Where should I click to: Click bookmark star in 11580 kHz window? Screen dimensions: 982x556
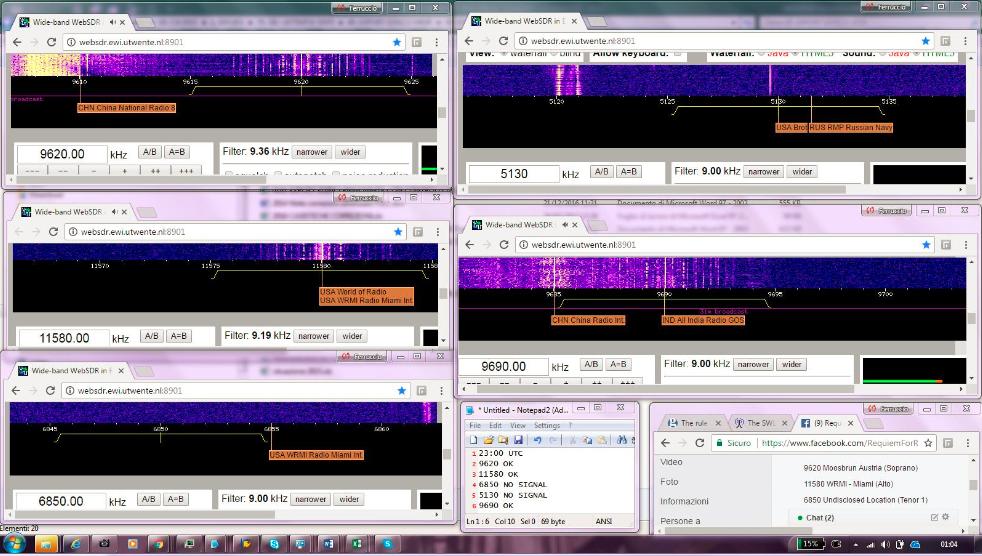(398, 232)
